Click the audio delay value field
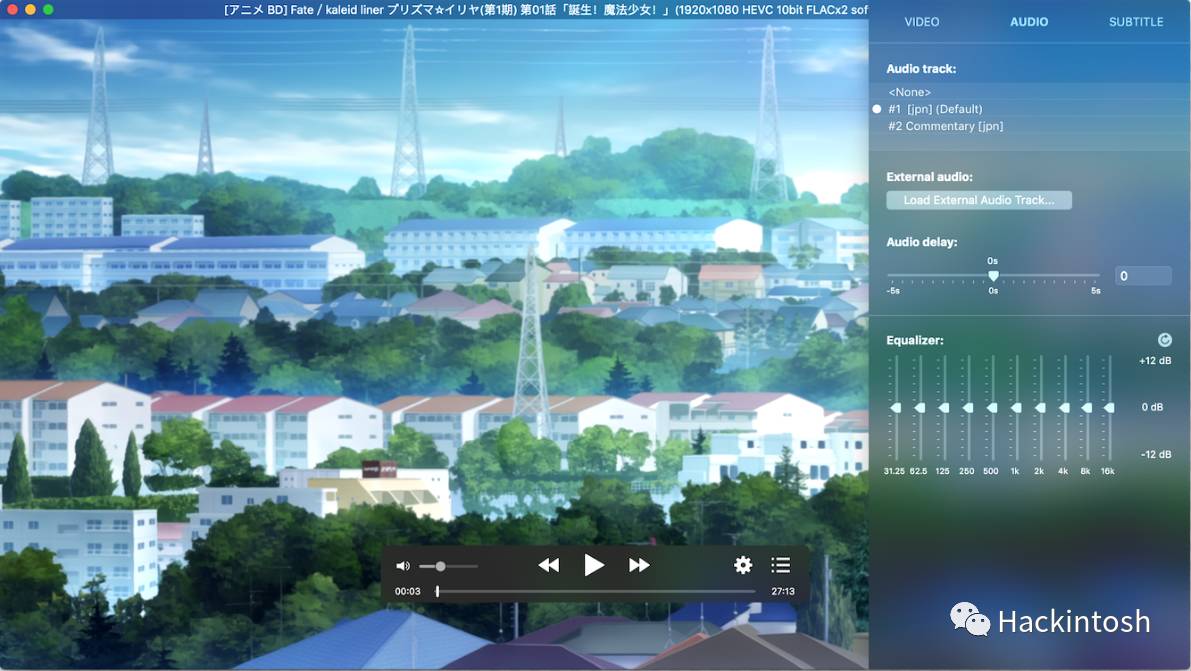The width and height of the screenshot is (1191, 671). pos(1144,275)
